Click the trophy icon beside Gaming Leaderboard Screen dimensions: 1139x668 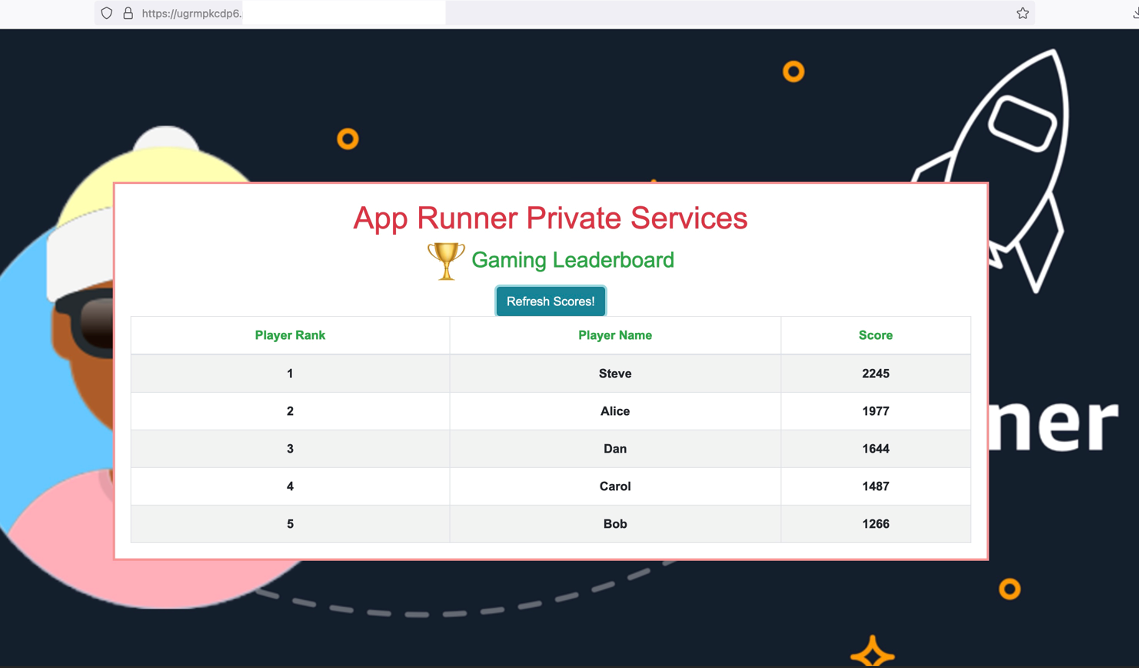click(446, 260)
